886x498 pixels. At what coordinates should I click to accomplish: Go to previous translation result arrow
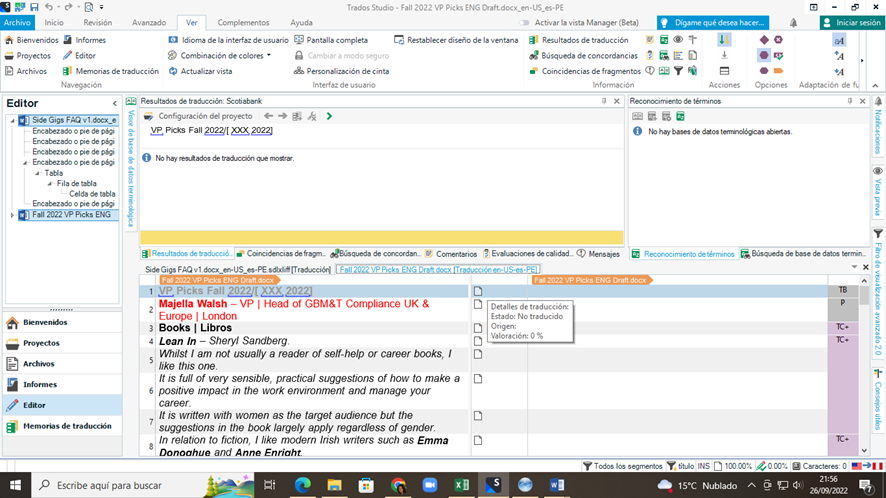pos(268,116)
